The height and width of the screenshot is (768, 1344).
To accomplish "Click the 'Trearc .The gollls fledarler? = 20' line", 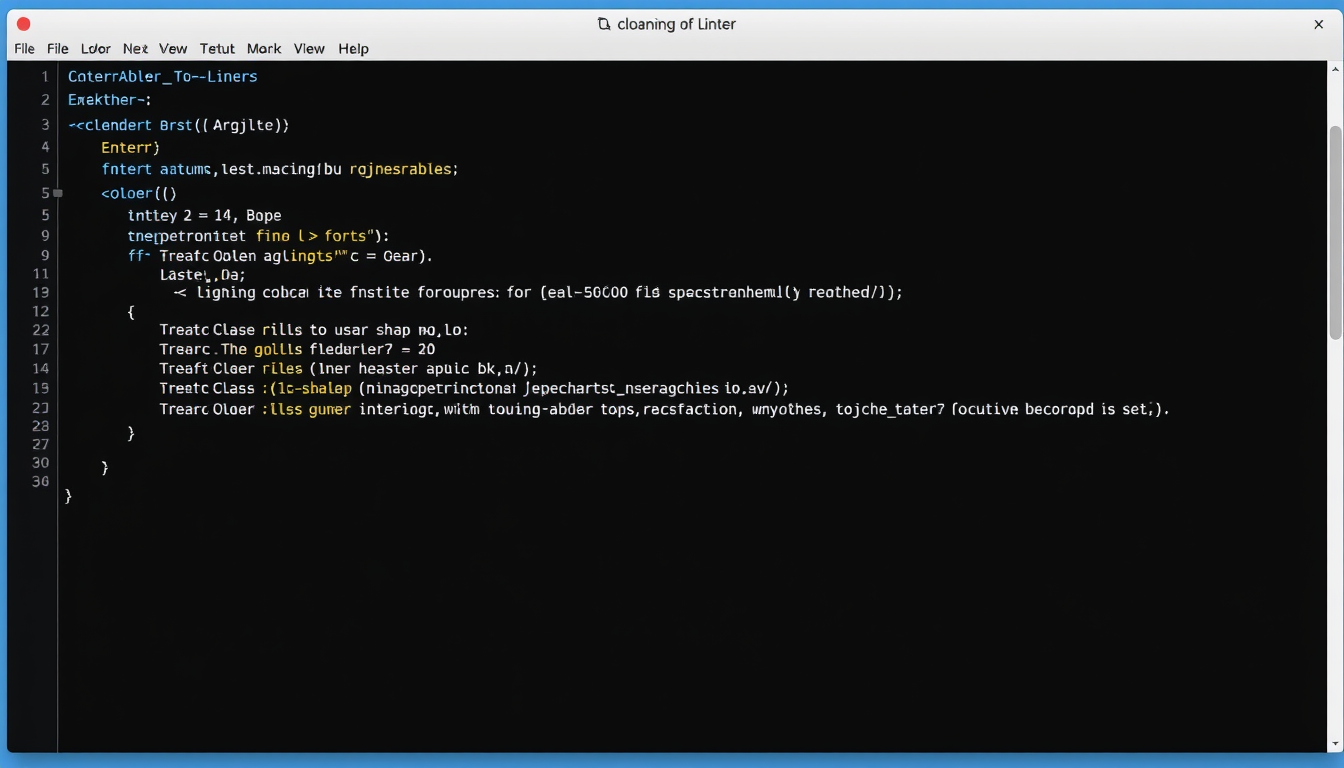I will [297, 349].
